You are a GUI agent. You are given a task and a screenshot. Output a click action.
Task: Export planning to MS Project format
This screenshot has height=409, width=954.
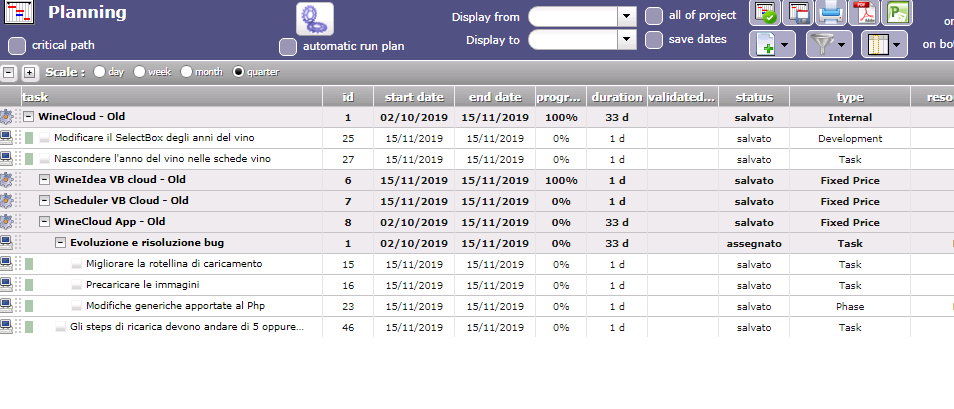coord(897,13)
